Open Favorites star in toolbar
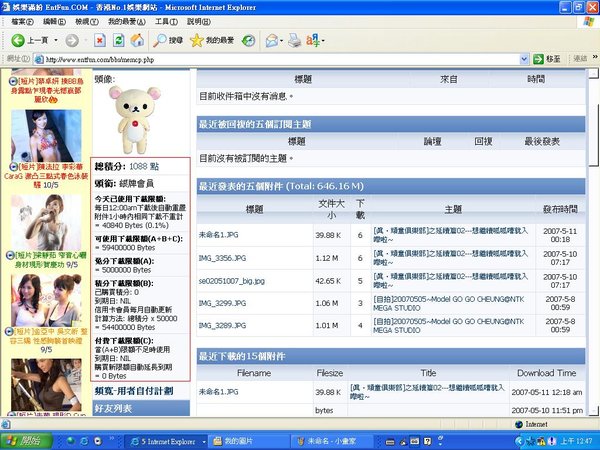 (197, 40)
